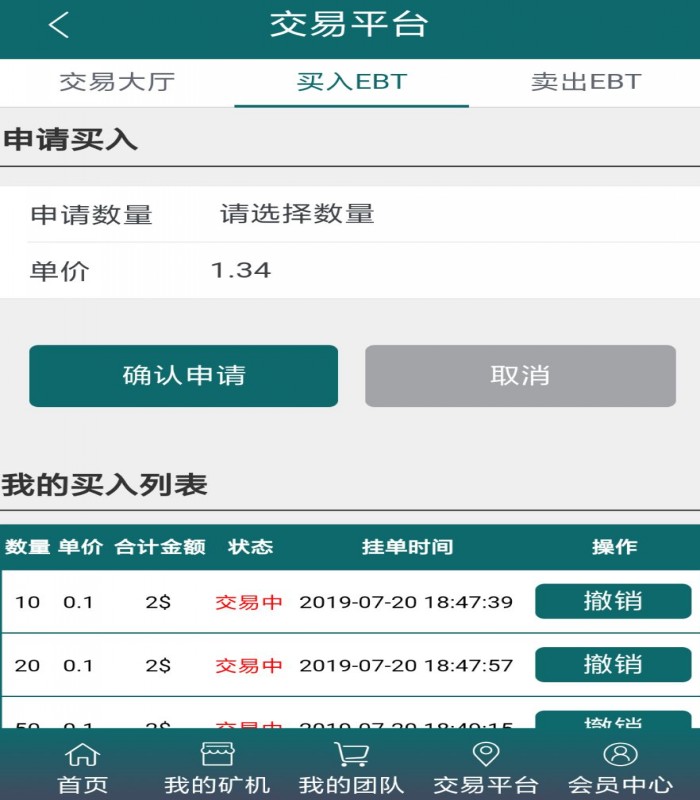The height and width of the screenshot is (800, 700).
Task: Open the 我的矿机 miner shop icon
Action: tap(217, 754)
